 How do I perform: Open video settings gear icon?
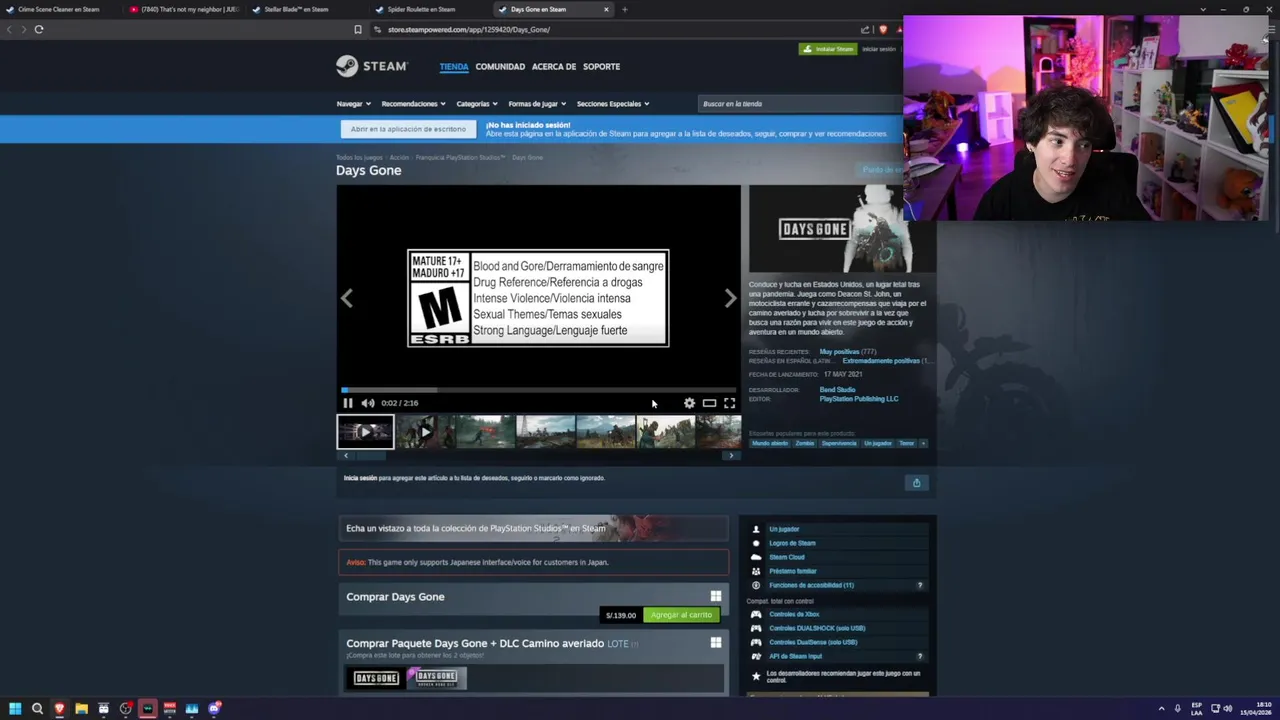[x=689, y=403]
